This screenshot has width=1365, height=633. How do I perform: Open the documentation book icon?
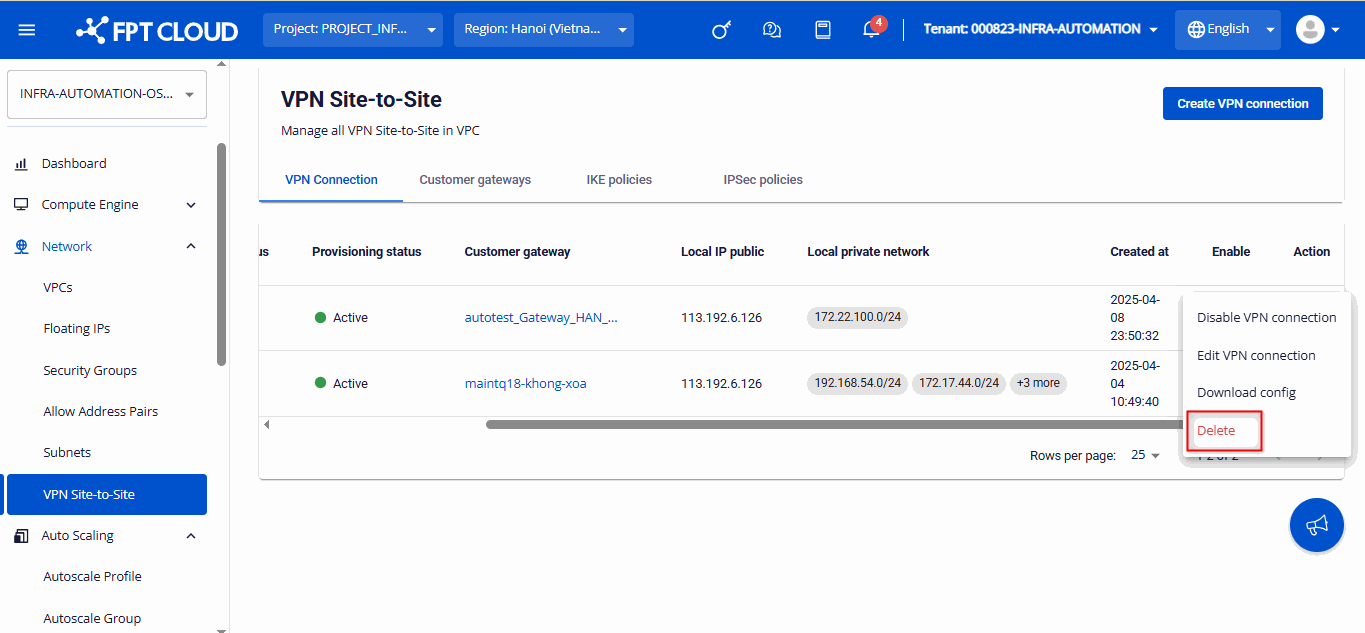(x=823, y=30)
